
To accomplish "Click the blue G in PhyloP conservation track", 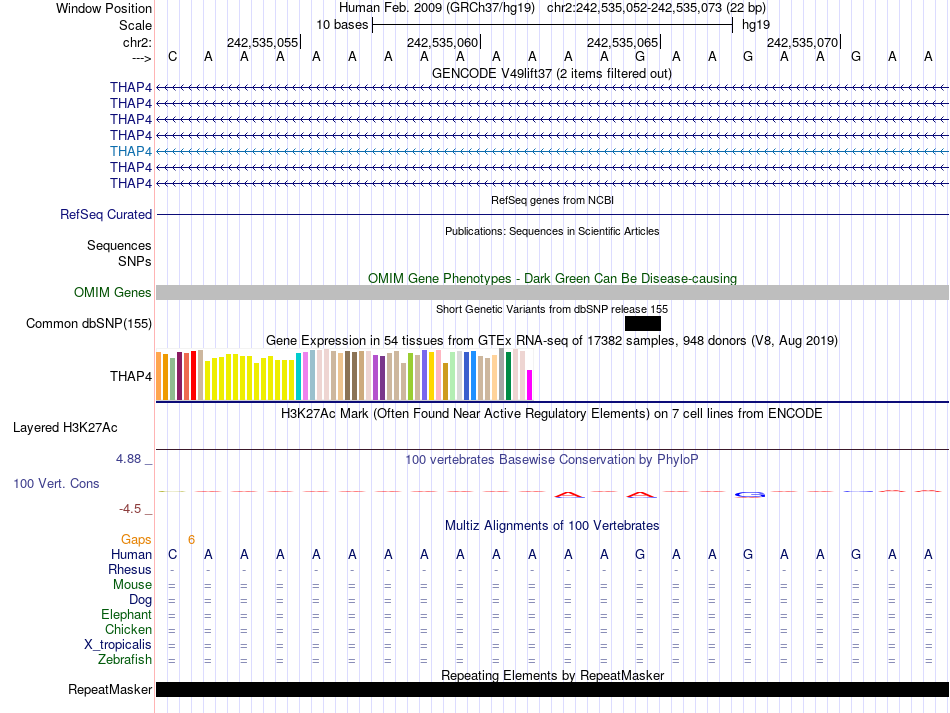I will pos(750,494).
